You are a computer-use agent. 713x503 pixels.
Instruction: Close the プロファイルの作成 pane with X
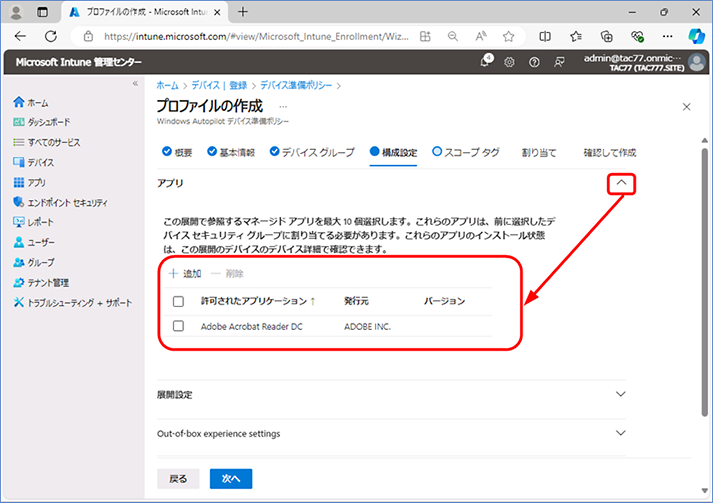coord(687,107)
